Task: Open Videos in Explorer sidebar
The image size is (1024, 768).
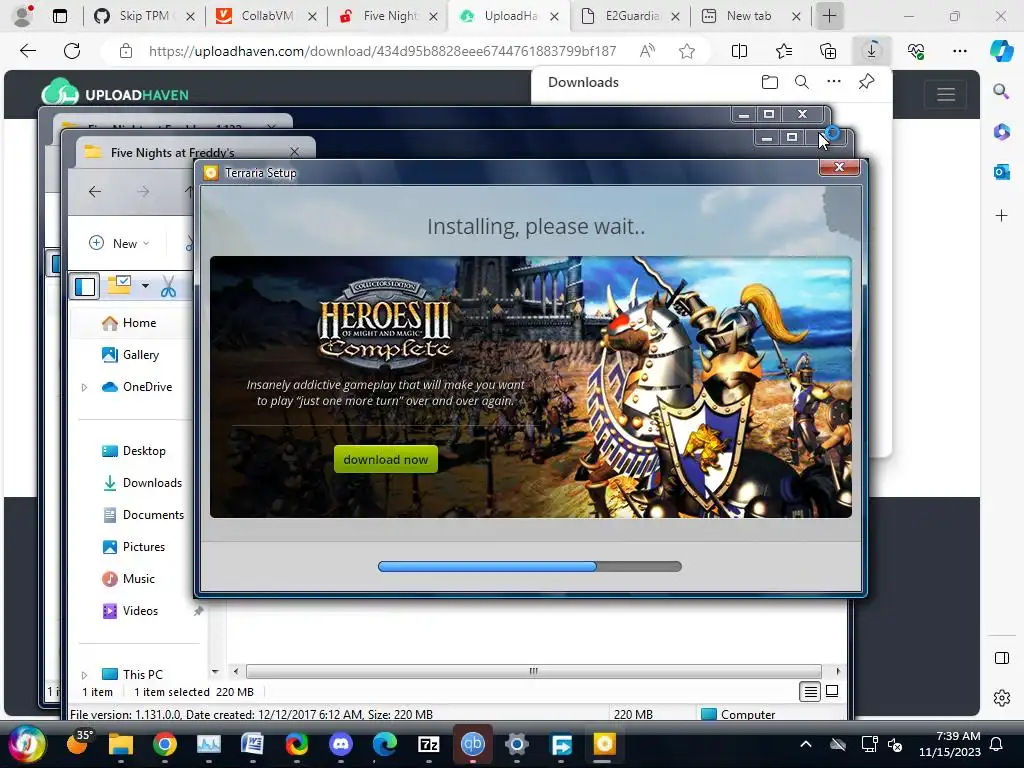Action: [x=131, y=611]
